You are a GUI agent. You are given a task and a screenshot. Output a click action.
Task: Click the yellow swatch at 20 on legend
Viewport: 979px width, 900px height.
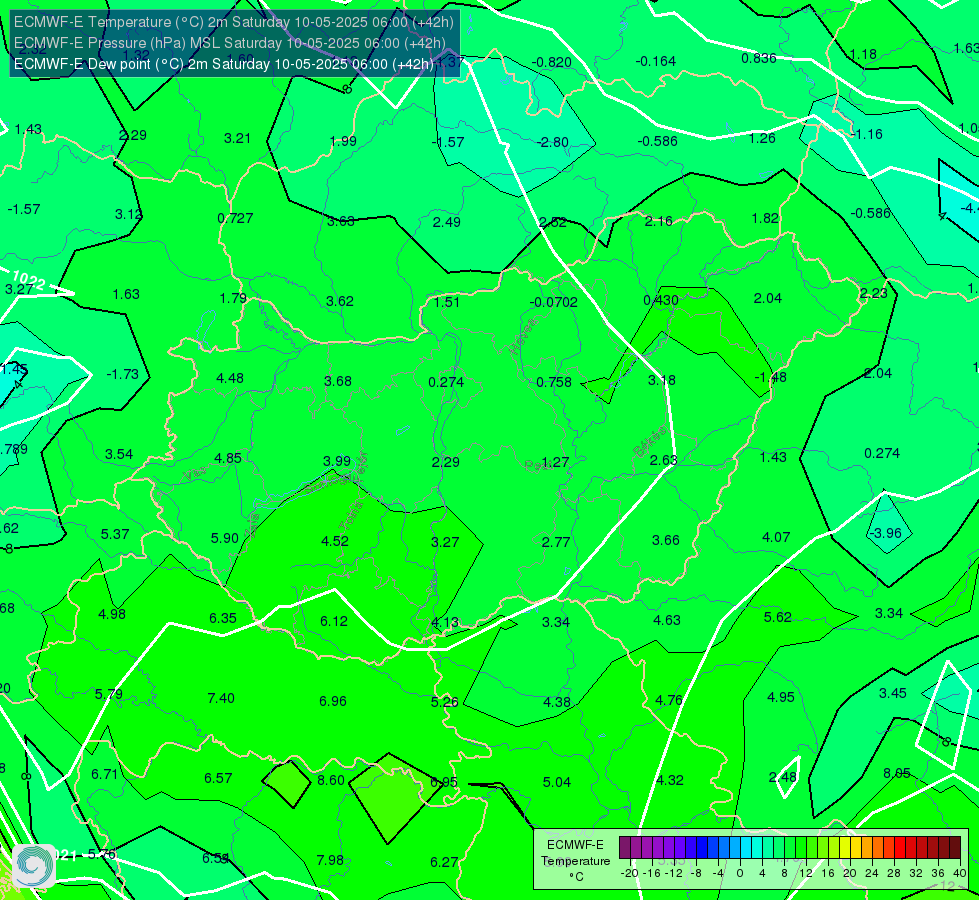coord(845,848)
